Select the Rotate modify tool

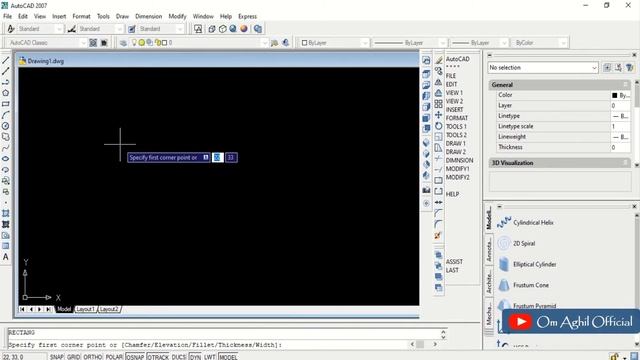439,126
